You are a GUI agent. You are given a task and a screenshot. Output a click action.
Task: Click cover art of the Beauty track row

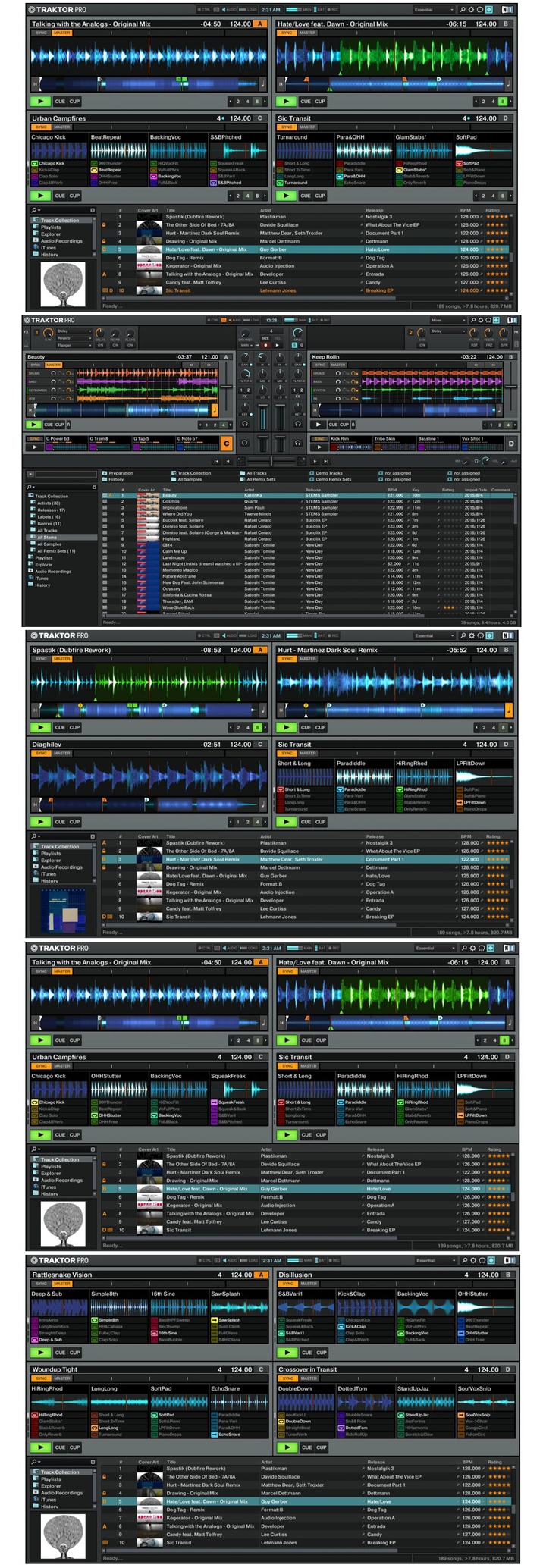coord(146,495)
